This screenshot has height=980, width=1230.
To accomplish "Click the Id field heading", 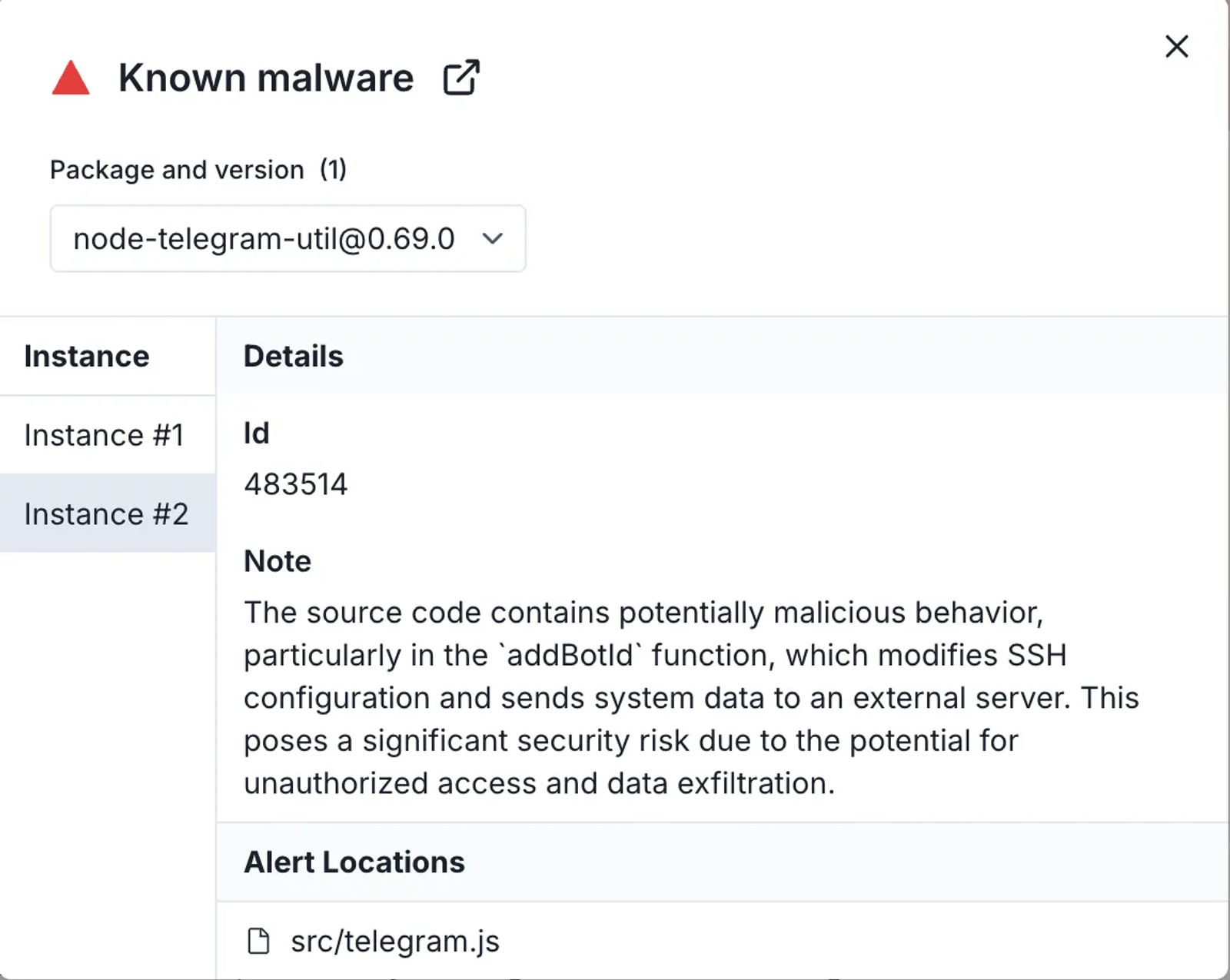I will pyautogui.click(x=257, y=434).
